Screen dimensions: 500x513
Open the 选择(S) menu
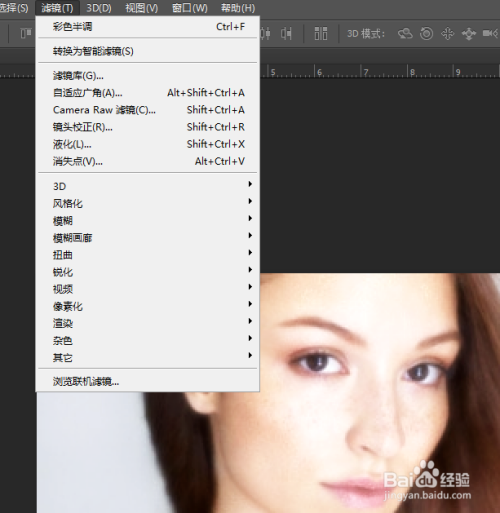click(14, 8)
